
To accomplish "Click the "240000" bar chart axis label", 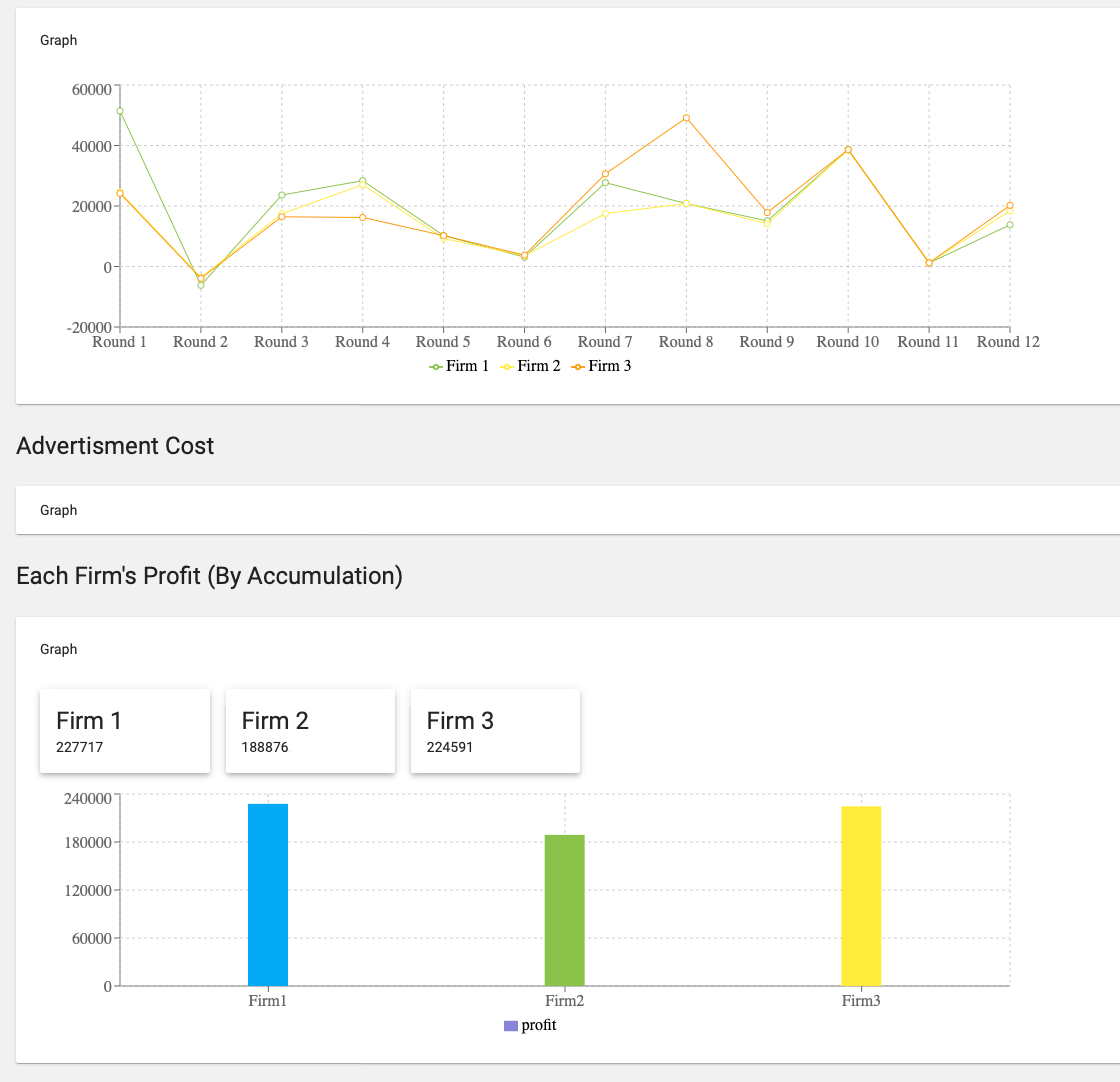I will 88,798.
